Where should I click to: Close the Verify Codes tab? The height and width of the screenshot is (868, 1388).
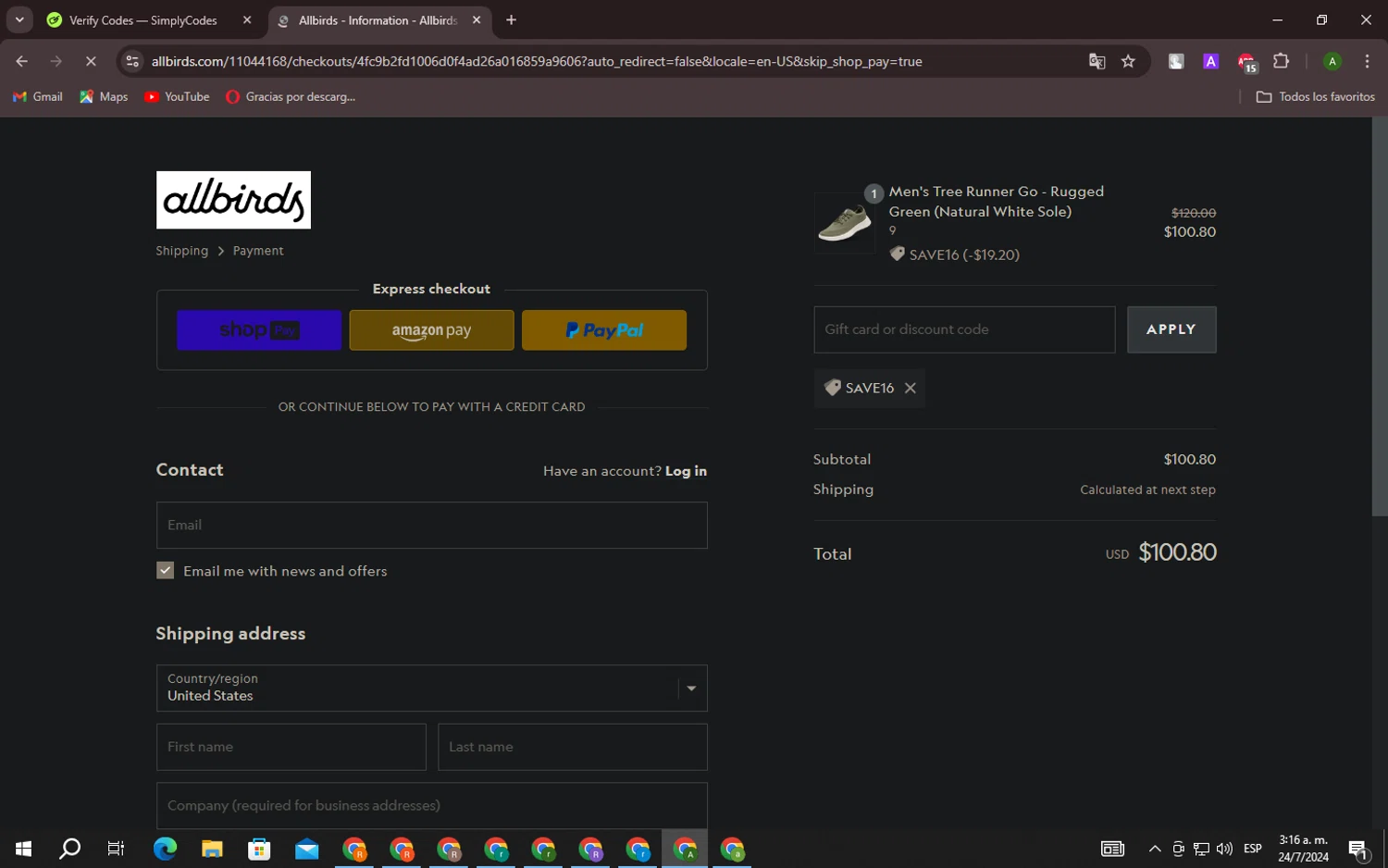pos(247,20)
